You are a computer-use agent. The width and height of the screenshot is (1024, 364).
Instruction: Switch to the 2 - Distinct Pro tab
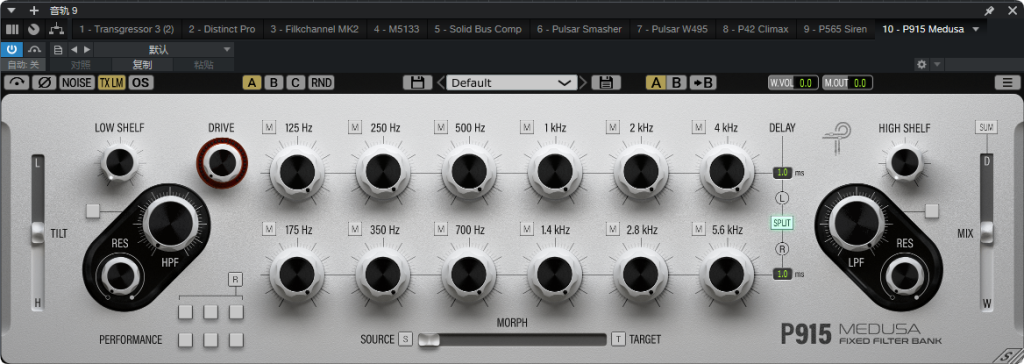[x=222, y=29]
